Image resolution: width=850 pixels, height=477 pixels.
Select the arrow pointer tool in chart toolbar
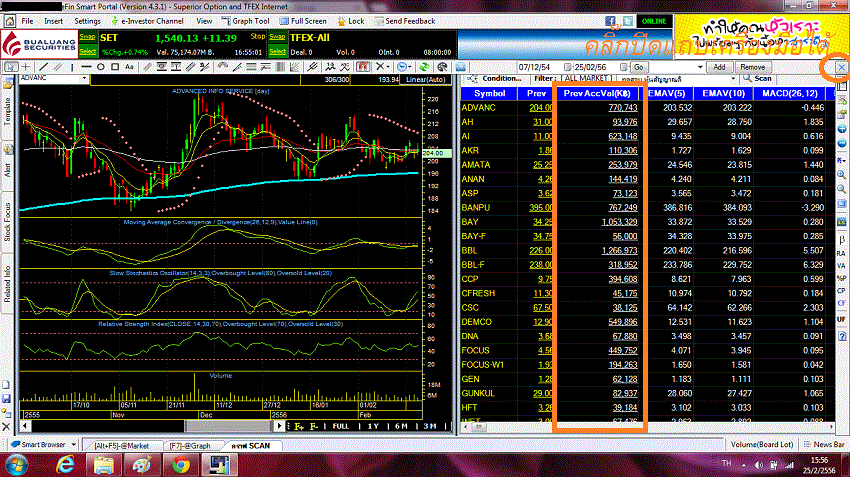coord(10,67)
